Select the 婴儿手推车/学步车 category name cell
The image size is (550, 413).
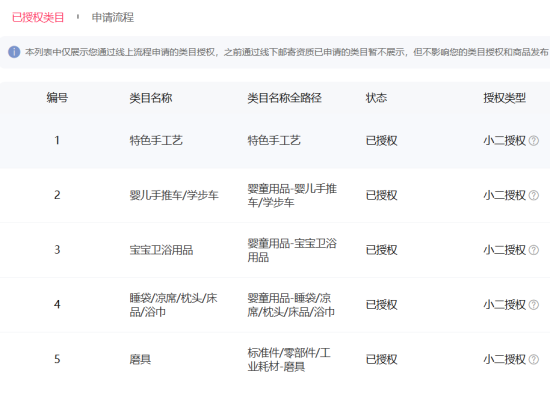pos(174,195)
